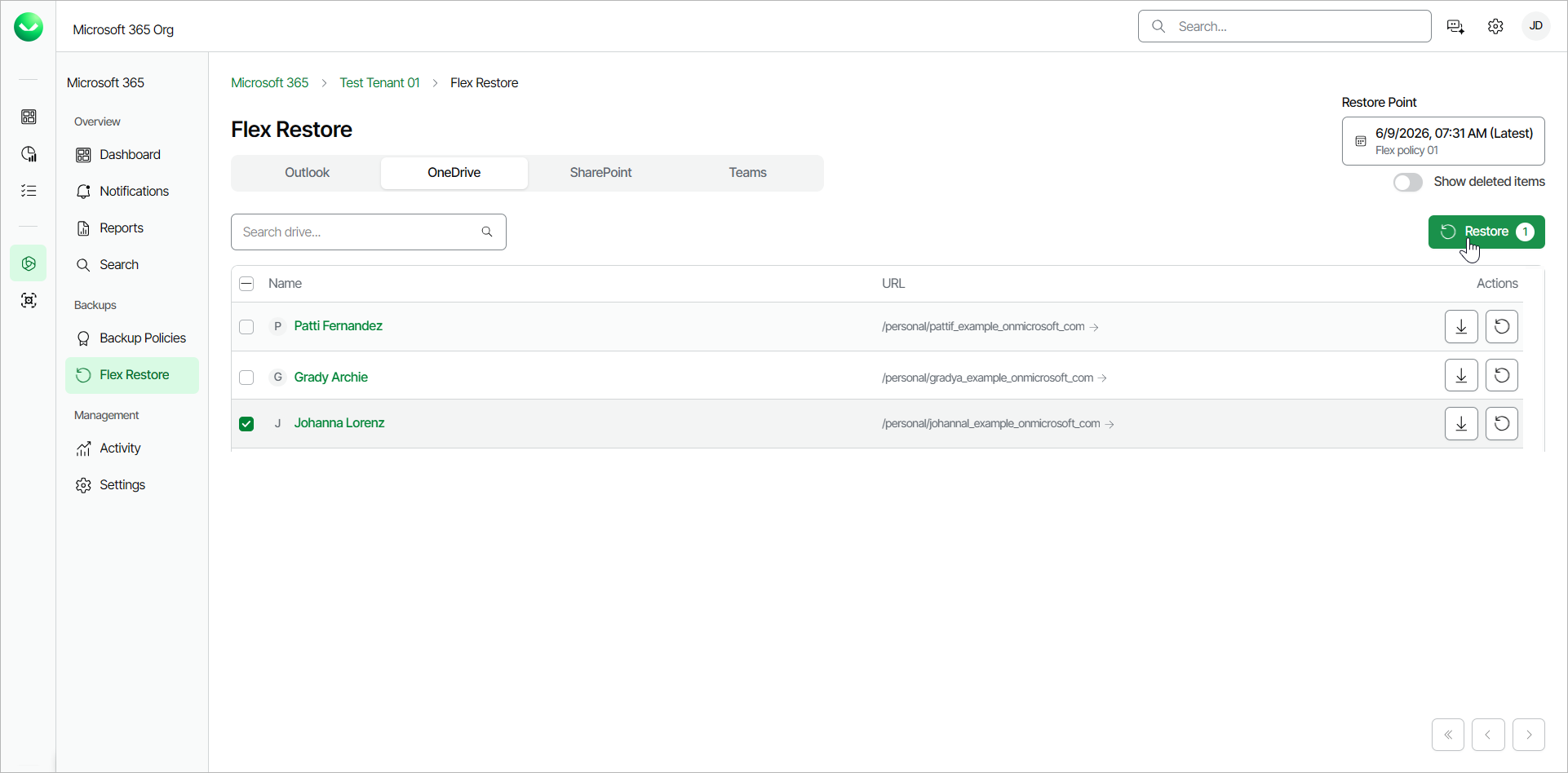Go to previous page arrow
The width and height of the screenshot is (1568, 773).
pos(1488,735)
